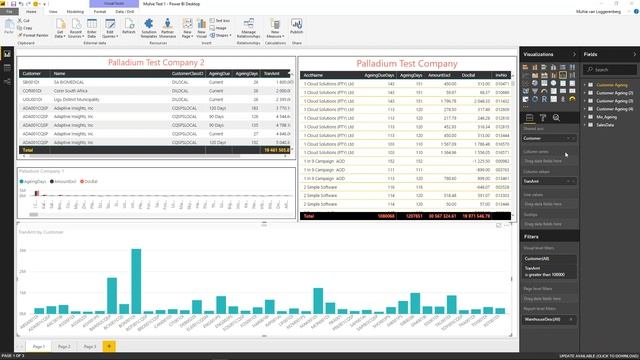Expand the SalesData table in Fields
Screen dimensions: 640x360
[585, 125]
